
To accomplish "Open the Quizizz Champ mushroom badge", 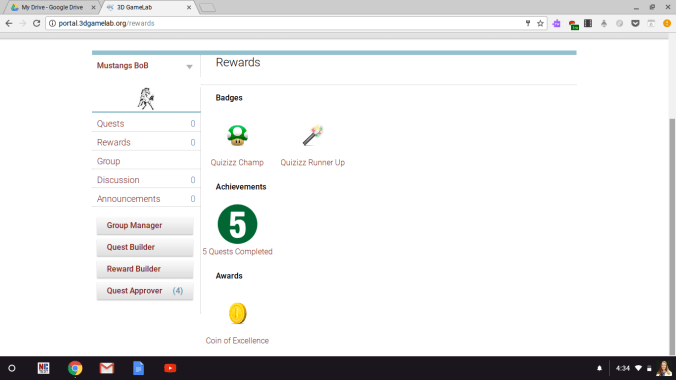I will point(237,135).
